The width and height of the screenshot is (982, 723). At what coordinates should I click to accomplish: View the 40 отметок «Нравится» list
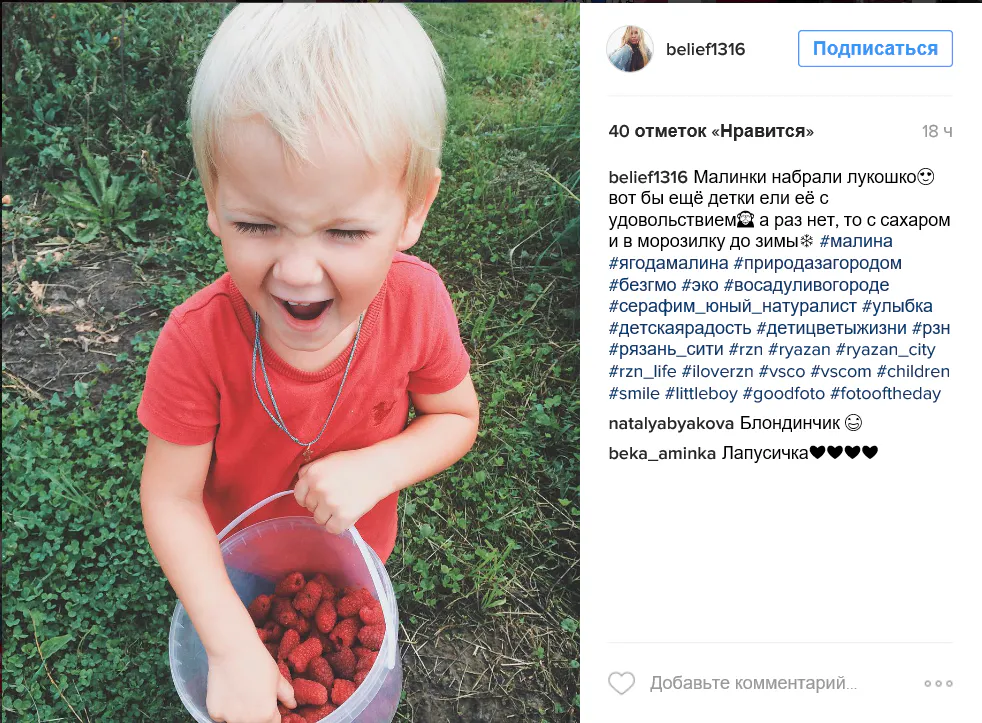click(x=711, y=131)
